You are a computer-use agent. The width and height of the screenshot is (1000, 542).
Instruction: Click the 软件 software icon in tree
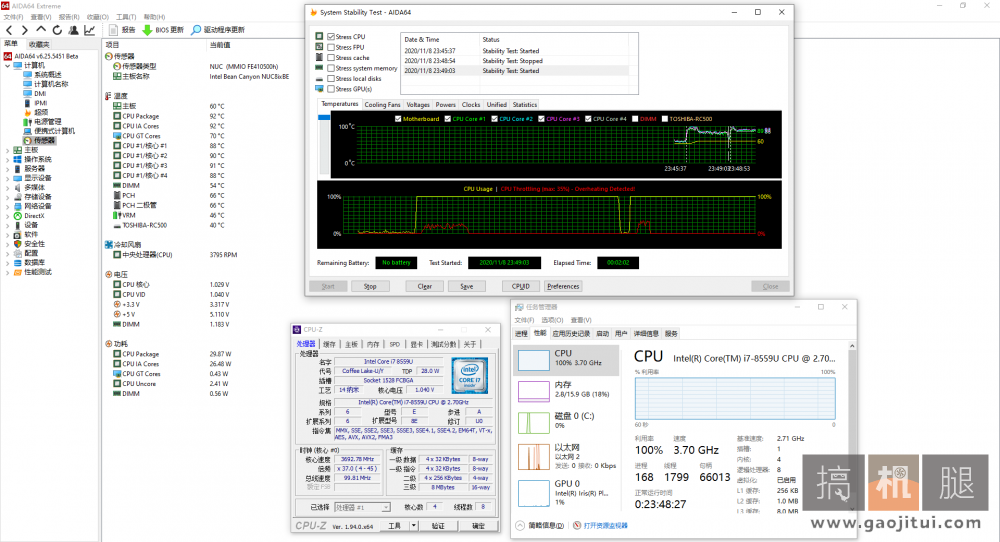click(x=17, y=235)
